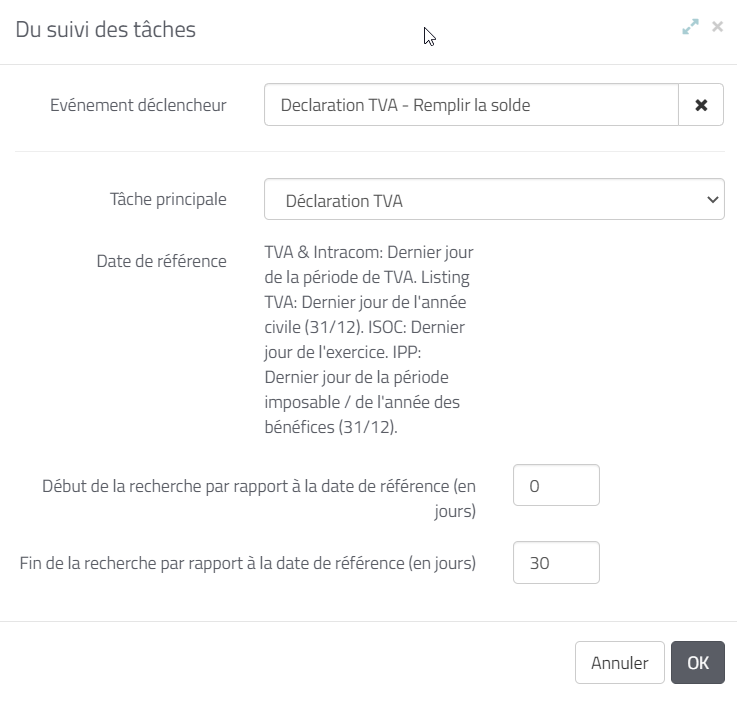737x701 pixels.
Task: Click the Début de la recherche label
Action: click(x=259, y=498)
